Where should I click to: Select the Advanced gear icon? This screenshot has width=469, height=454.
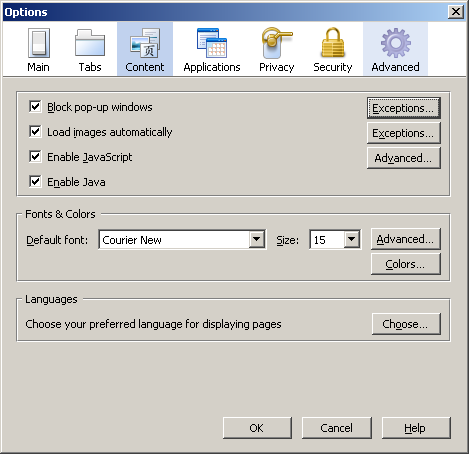pos(396,43)
